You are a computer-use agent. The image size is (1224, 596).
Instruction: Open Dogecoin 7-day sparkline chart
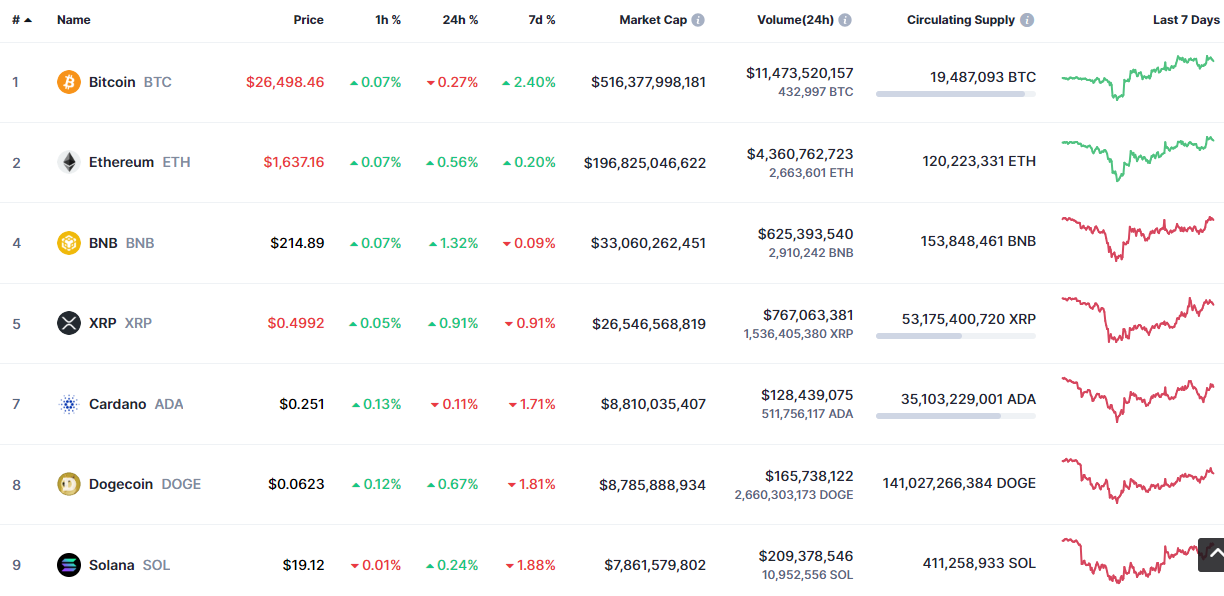pos(1138,480)
